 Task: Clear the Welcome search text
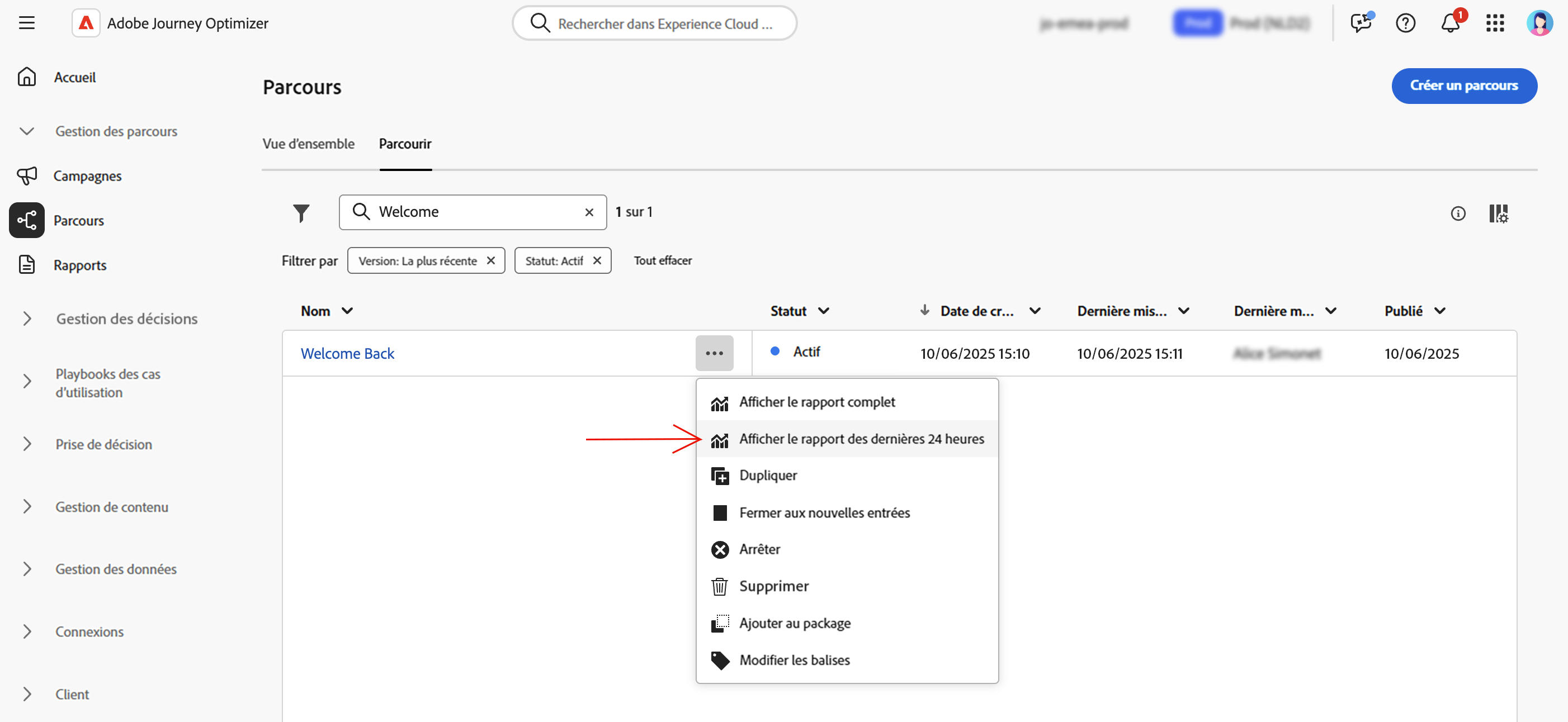click(589, 212)
